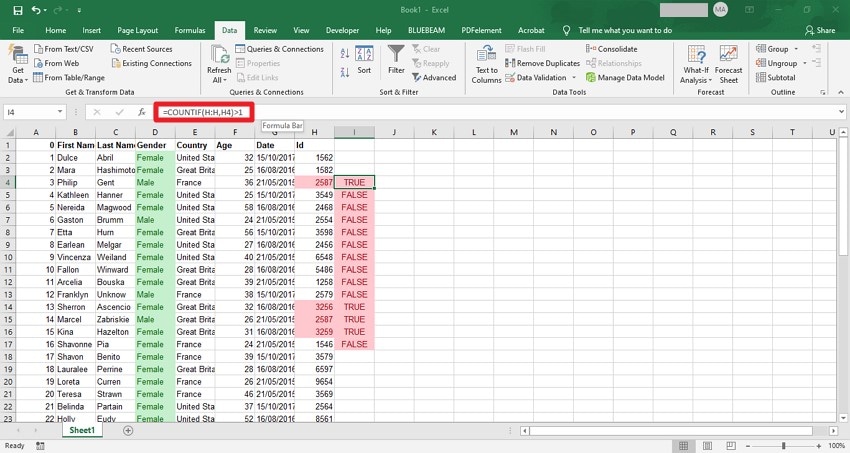Switch to the Home tab
The width and height of the screenshot is (850, 453).
(x=56, y=30)
